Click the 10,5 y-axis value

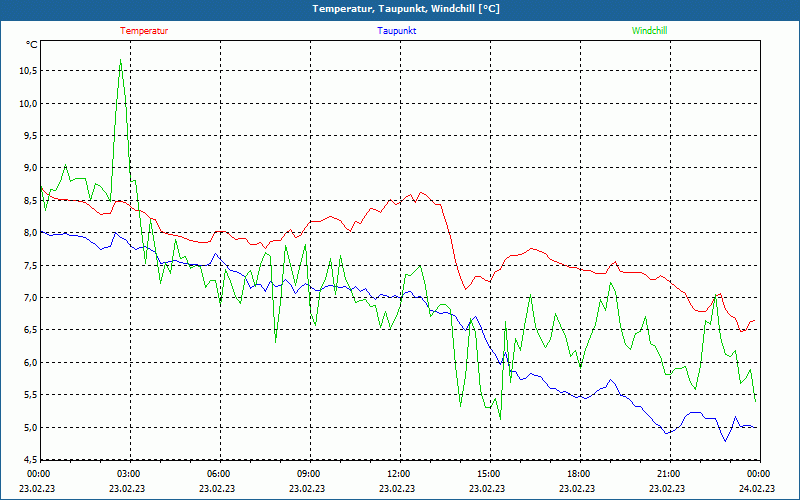[x=28, y=71]
